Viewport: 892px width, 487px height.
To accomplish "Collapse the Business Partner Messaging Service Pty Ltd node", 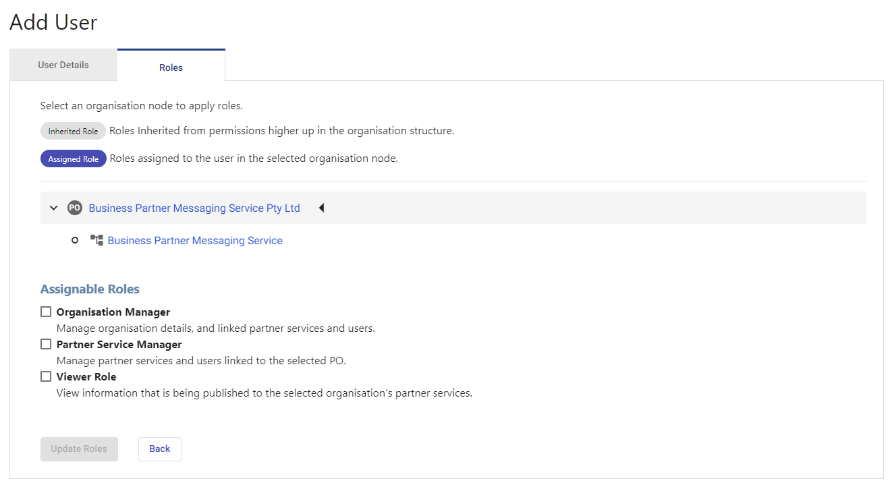I will coord(53,208).
